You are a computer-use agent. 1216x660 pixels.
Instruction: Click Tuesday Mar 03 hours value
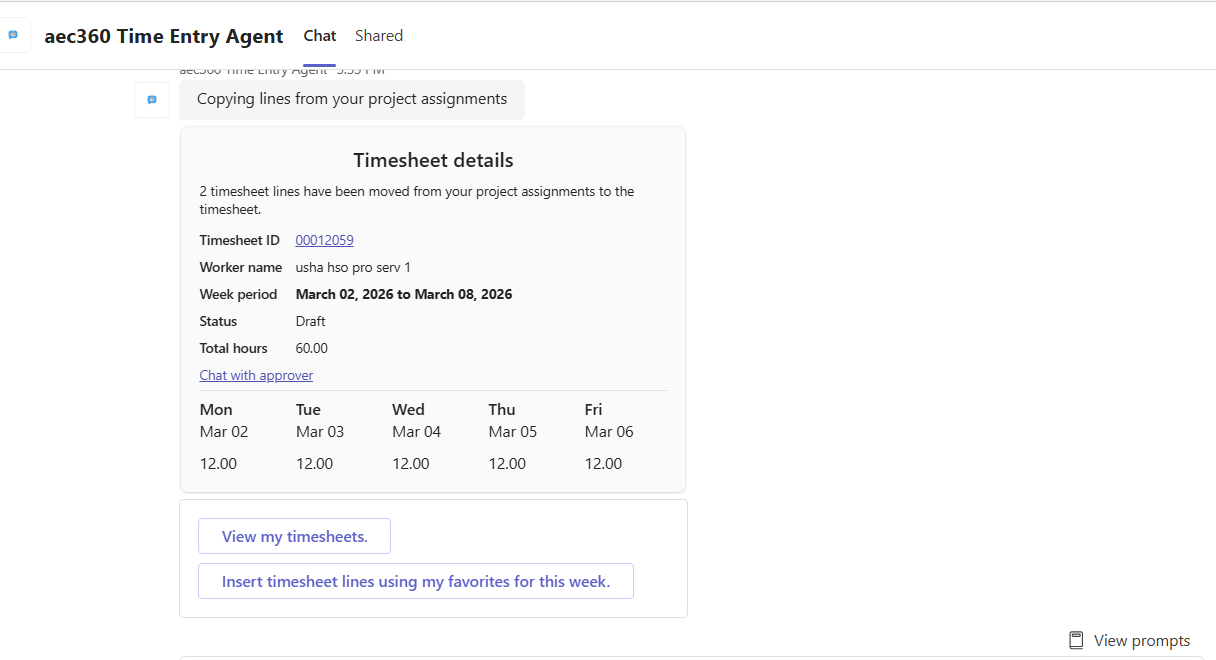tap(314, 463)
